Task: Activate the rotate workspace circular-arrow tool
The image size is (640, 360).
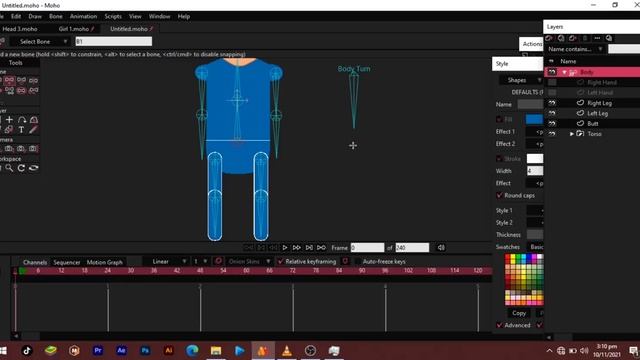Action: [21, 168]
